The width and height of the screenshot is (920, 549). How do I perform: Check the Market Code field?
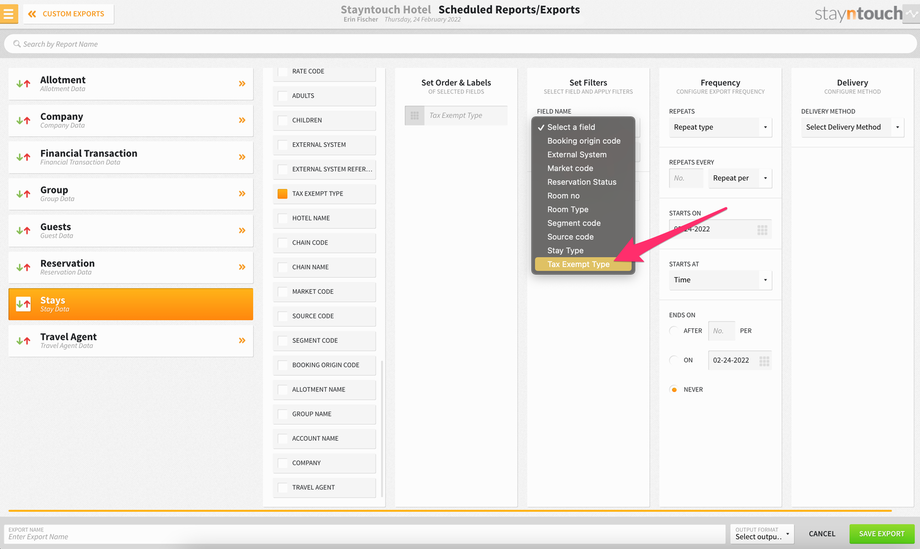(x=283, y=292)
